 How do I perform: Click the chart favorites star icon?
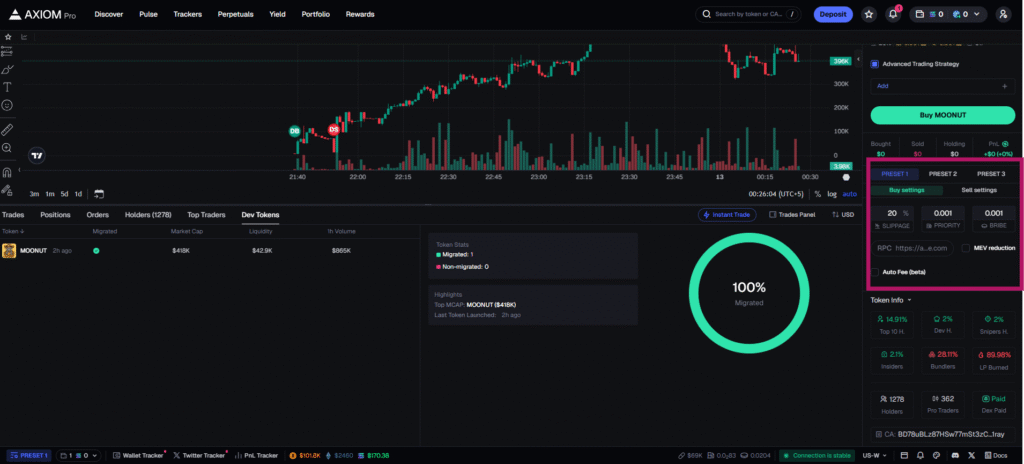pyautogui.click(x=8, y=37)
